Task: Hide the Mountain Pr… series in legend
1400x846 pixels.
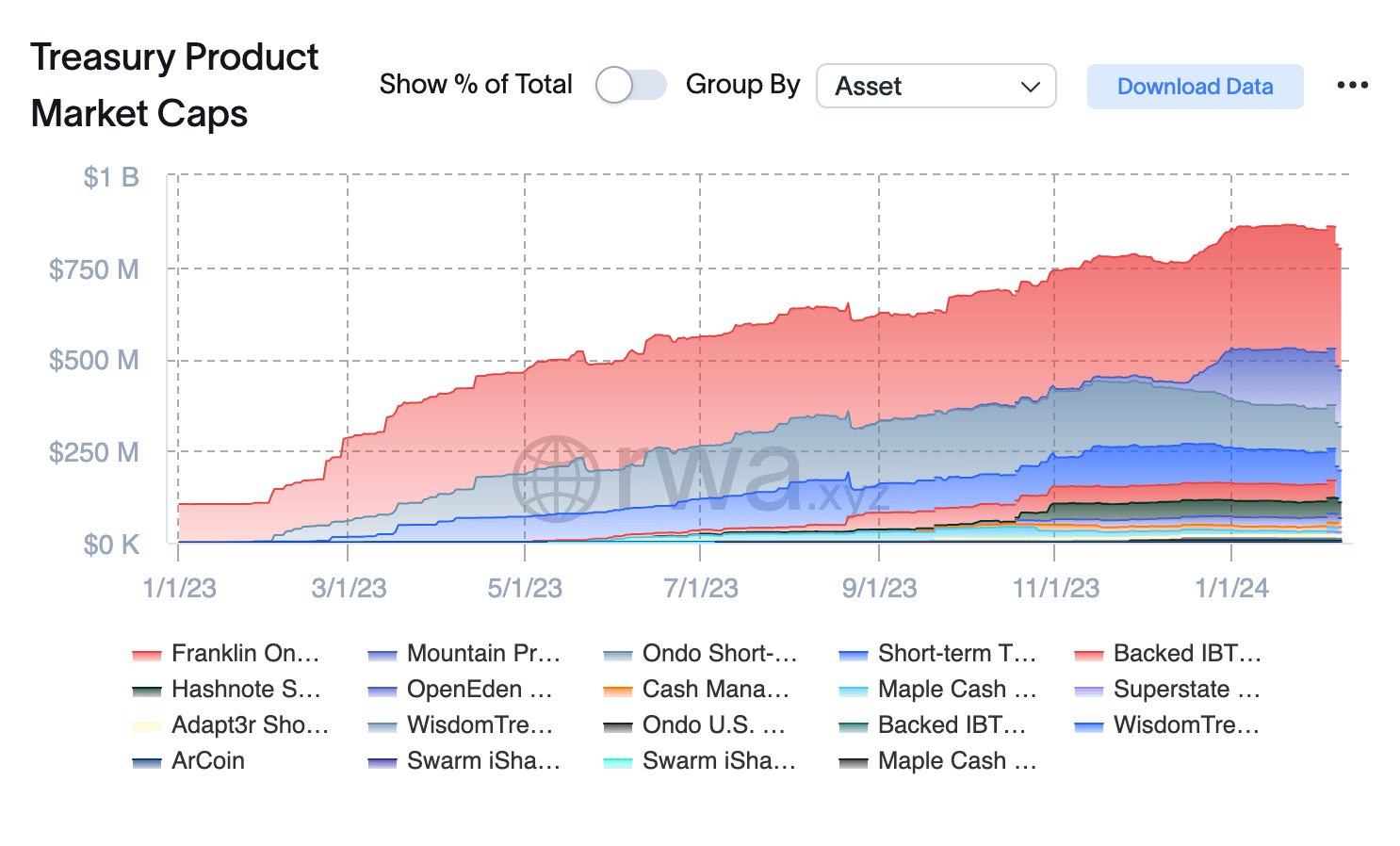Action: coord(464,654)
